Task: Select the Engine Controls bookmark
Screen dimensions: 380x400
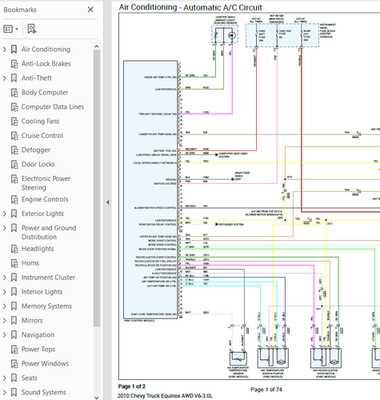Action: tap(45, 199)
